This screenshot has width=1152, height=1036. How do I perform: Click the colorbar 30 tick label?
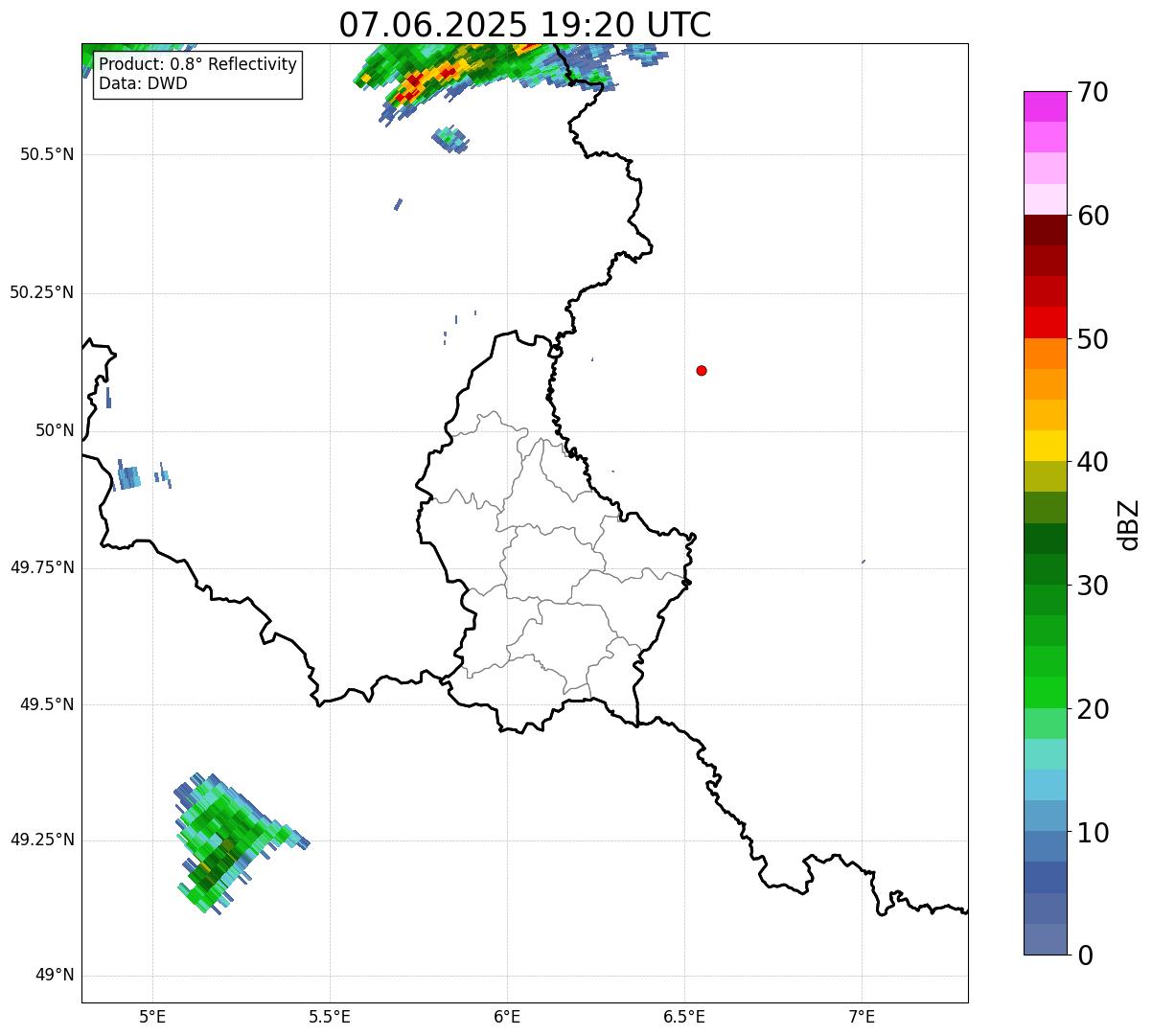tap(1092, 586)
